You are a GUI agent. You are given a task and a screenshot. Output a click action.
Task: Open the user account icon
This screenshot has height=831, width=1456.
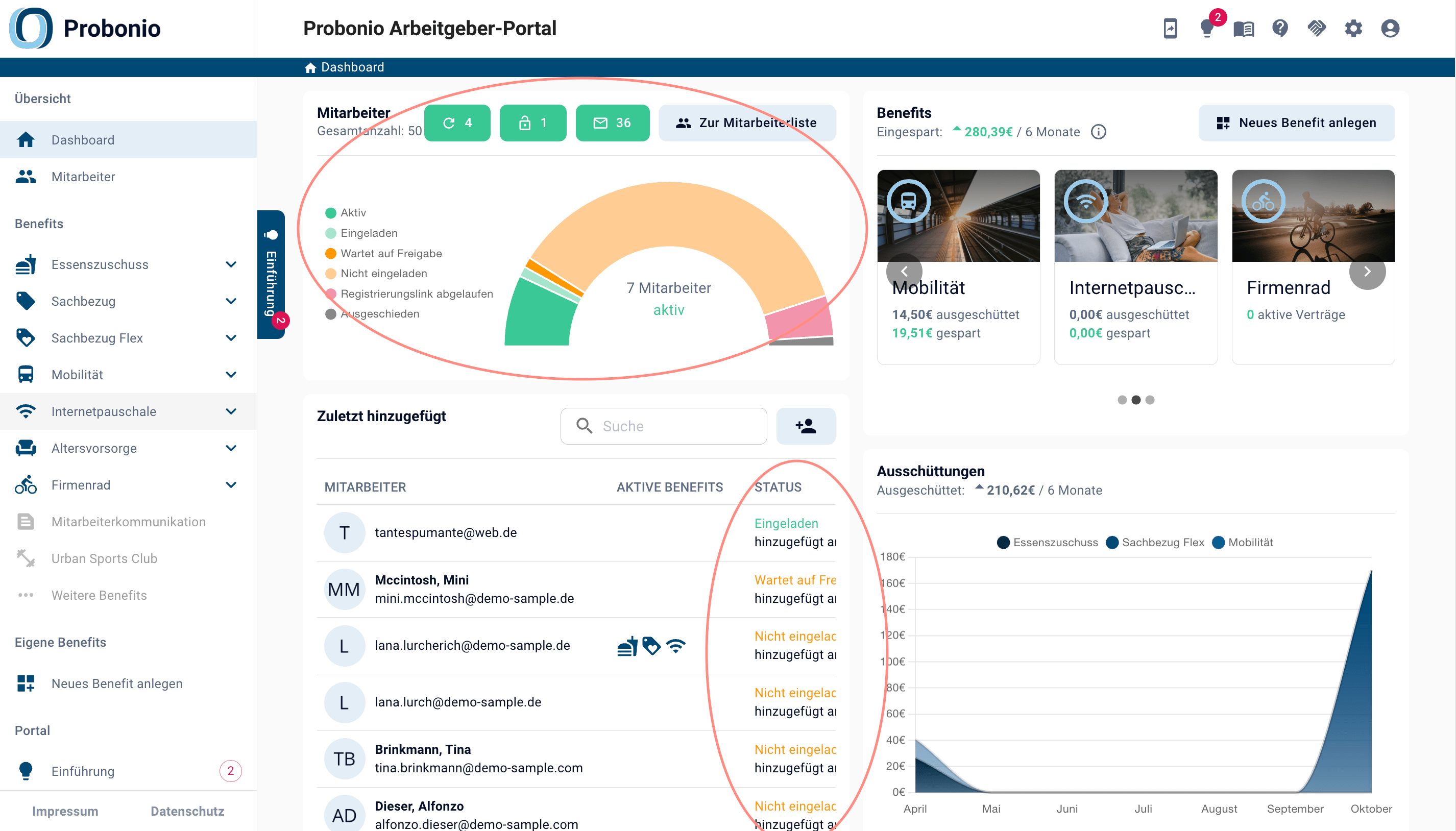(x=1390, y=28)
